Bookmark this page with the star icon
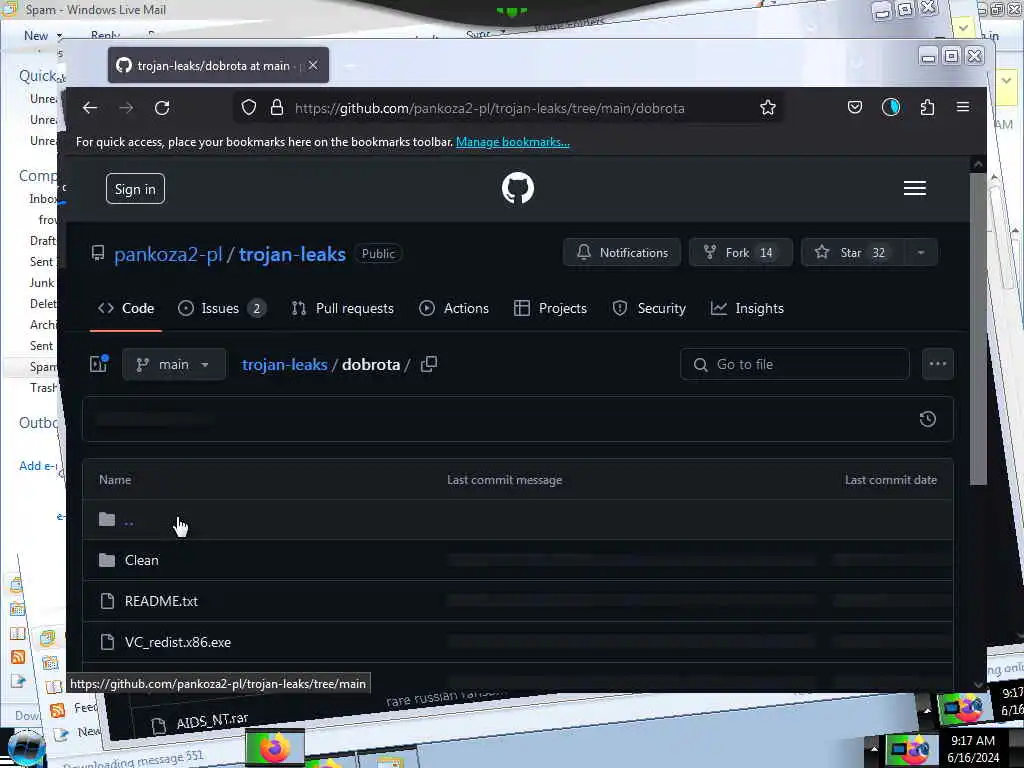The height and width of the screenshot is (768, 1024). [x=768, y=108]
